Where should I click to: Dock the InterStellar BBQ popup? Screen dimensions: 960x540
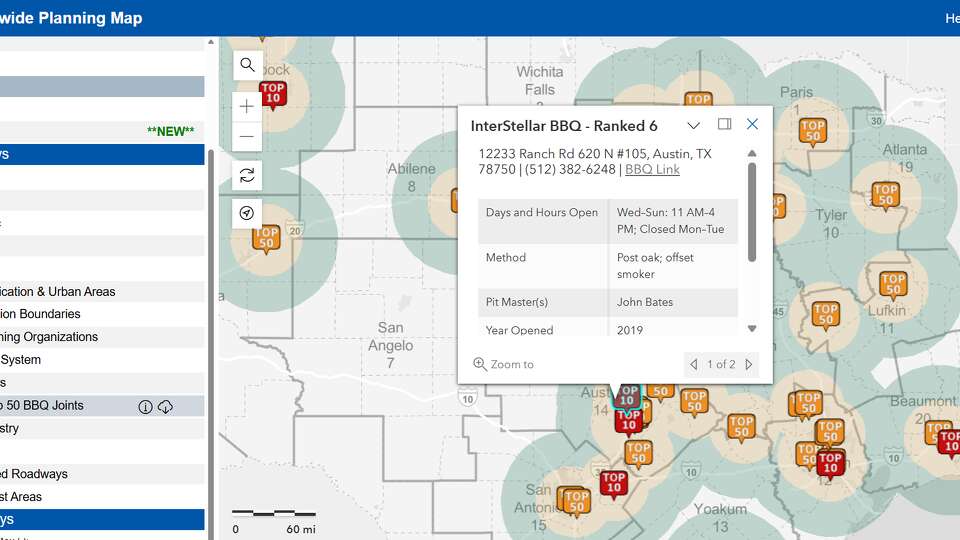tap(725, 125)
